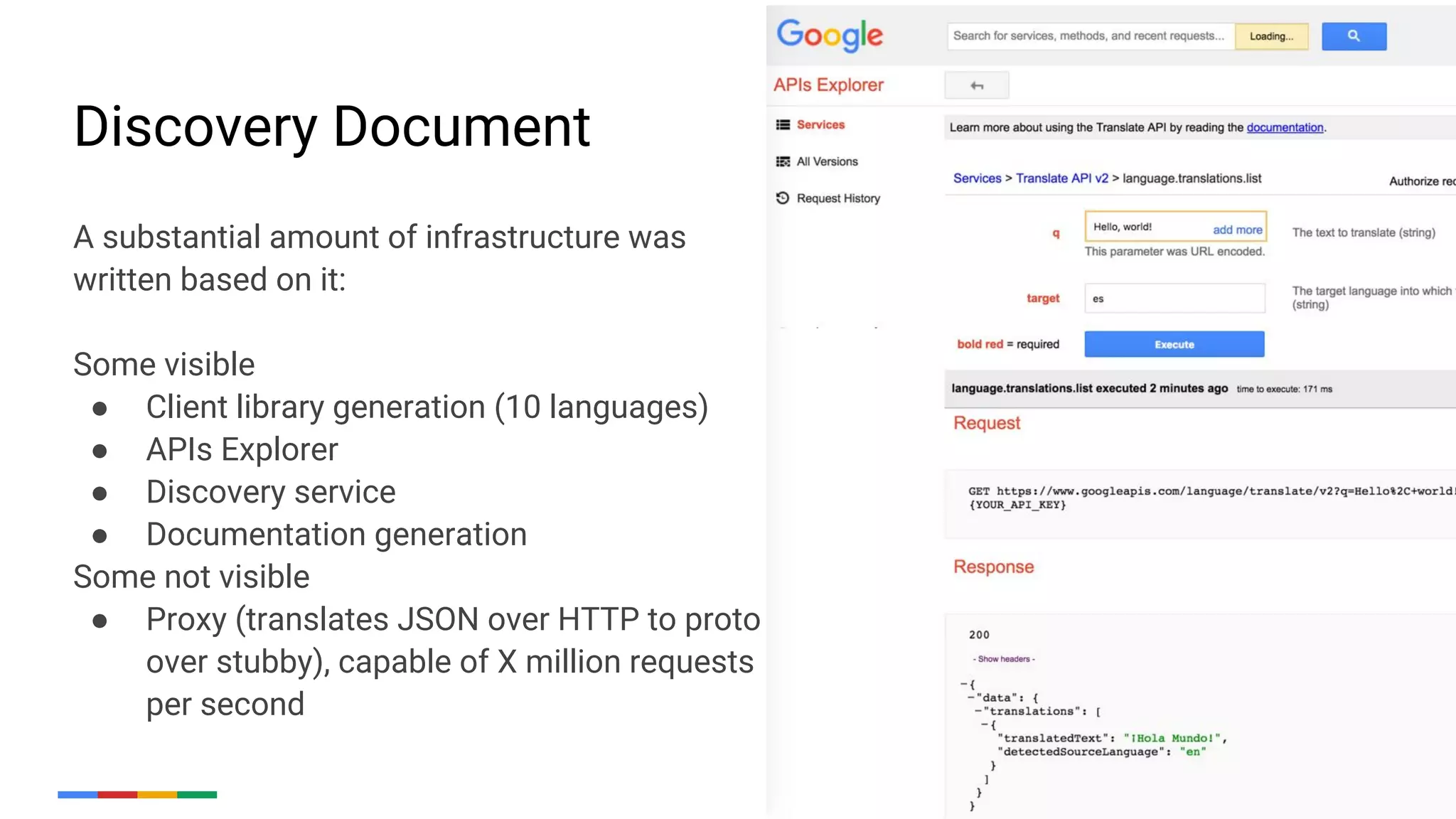1456x819 pixels.
Task: Click the add more link
Action: (x=1237, y=230)
